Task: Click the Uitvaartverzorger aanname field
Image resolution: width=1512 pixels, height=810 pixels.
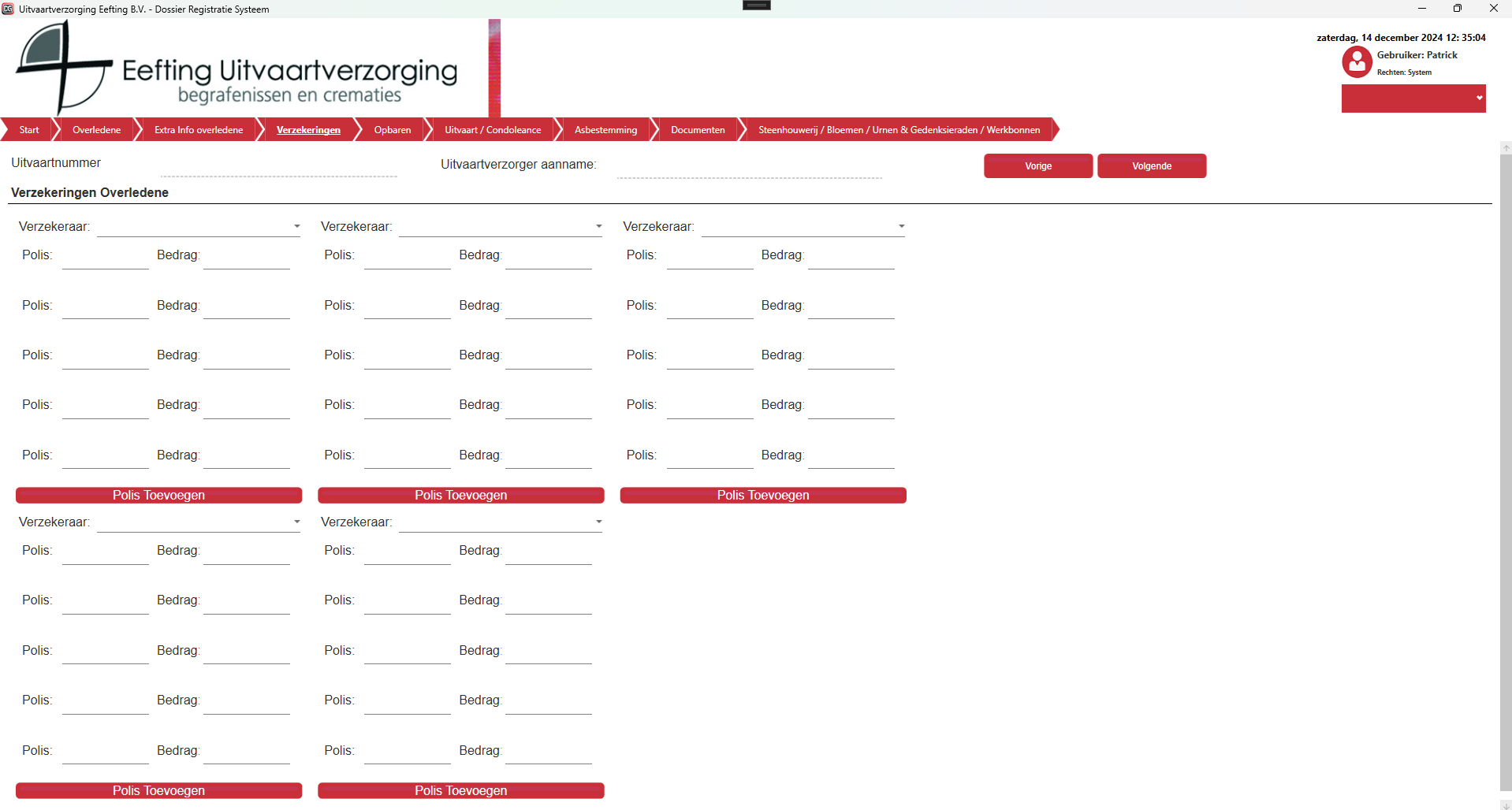Action: (x=749, y=169)
